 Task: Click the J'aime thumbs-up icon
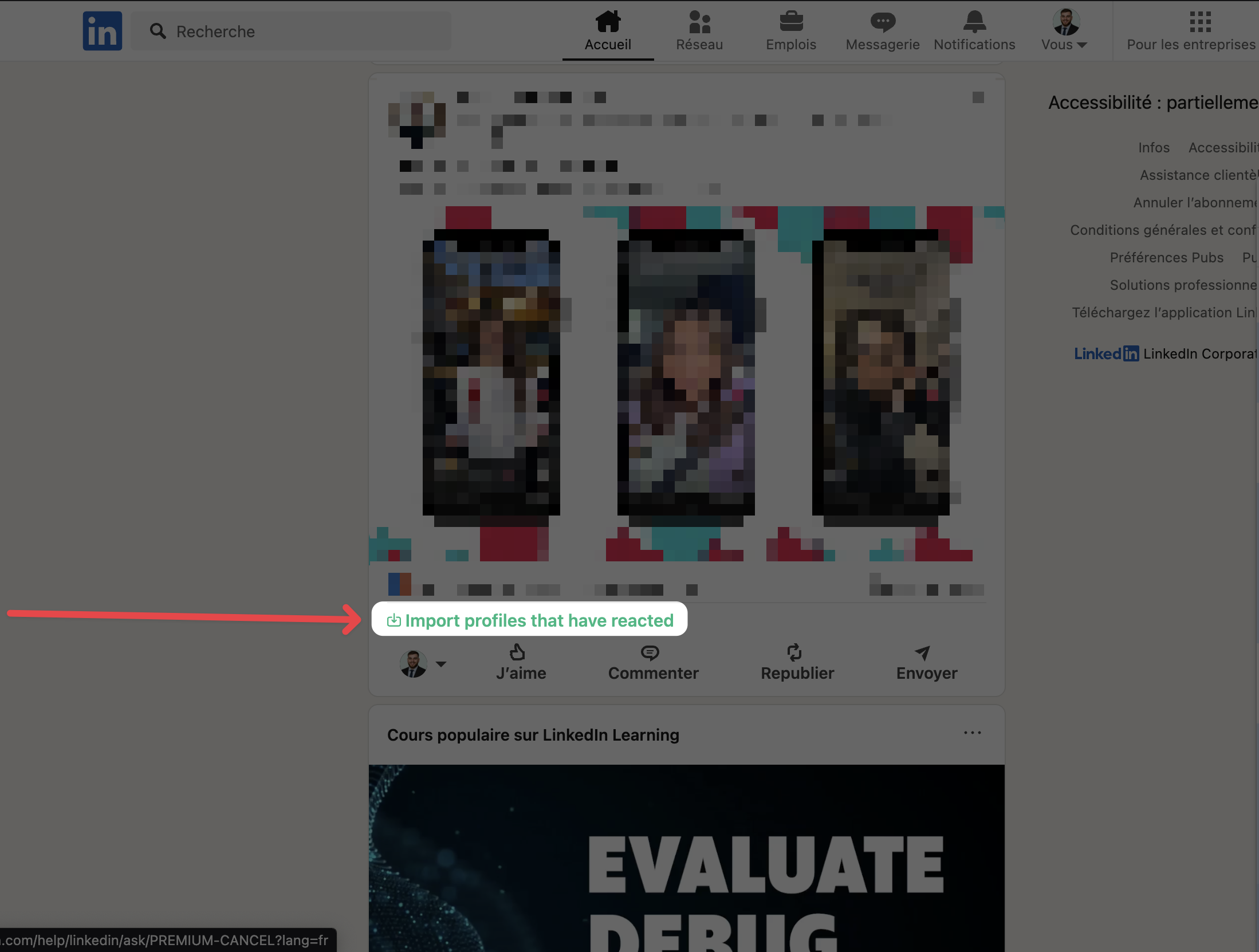pos(517,652)
